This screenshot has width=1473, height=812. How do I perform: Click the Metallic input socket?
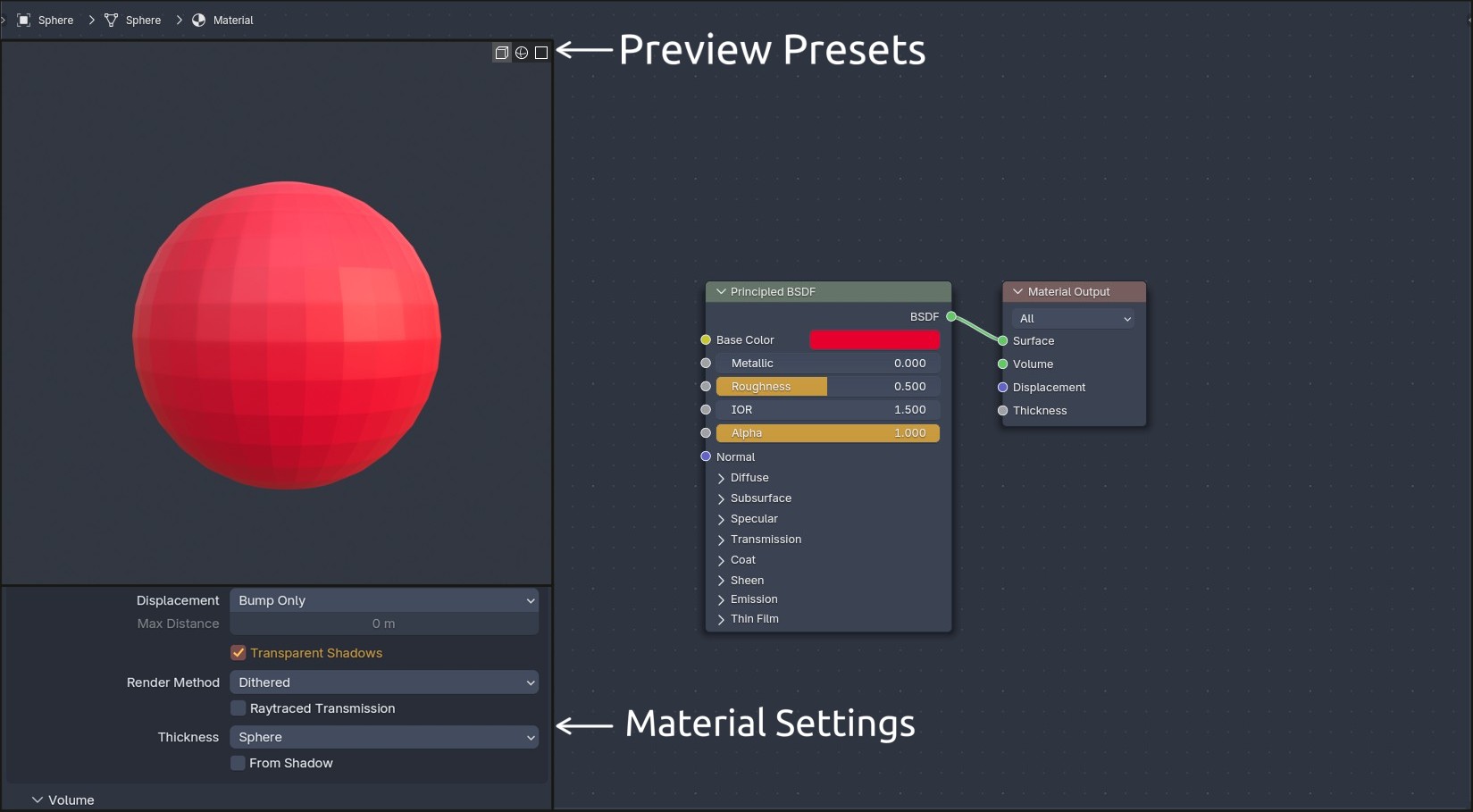(706, 363)
